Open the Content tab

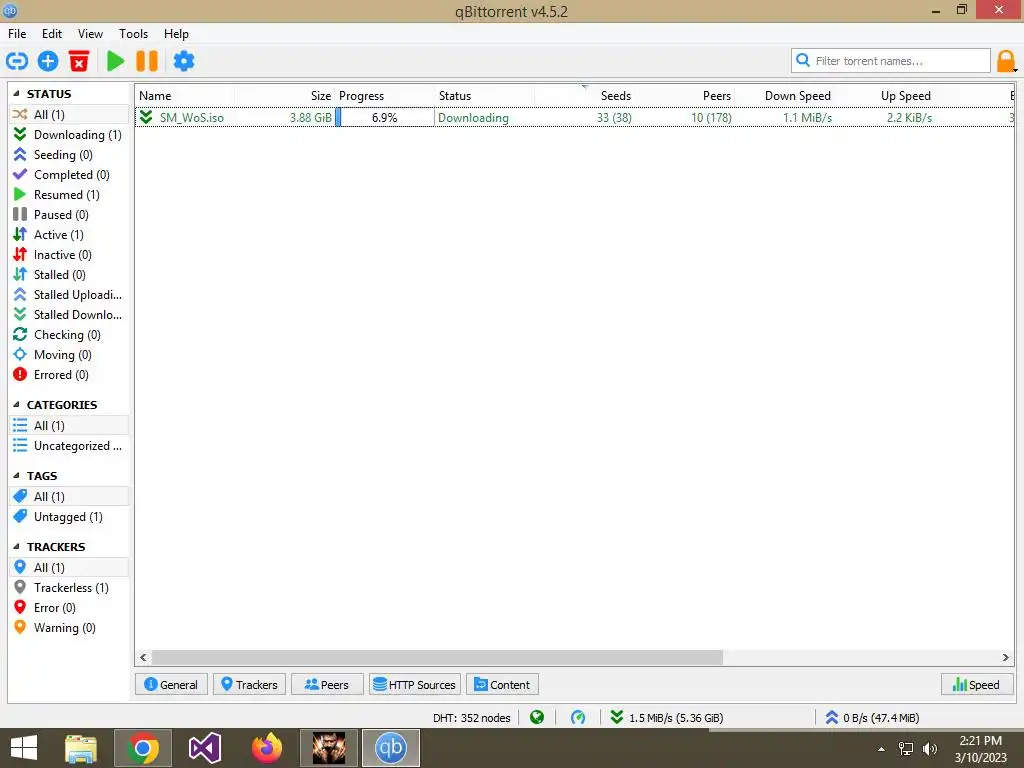pyautogui.click(x=502, y=684)
